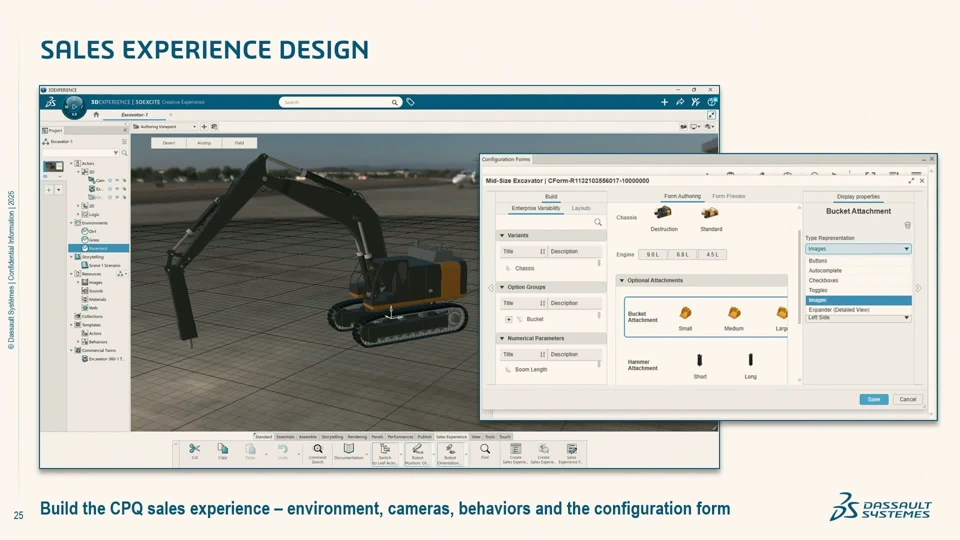Image resolution: width=960 pixels, height=540 pixels.
Task: Select the Robot Orientation tool
Action: 450,454
